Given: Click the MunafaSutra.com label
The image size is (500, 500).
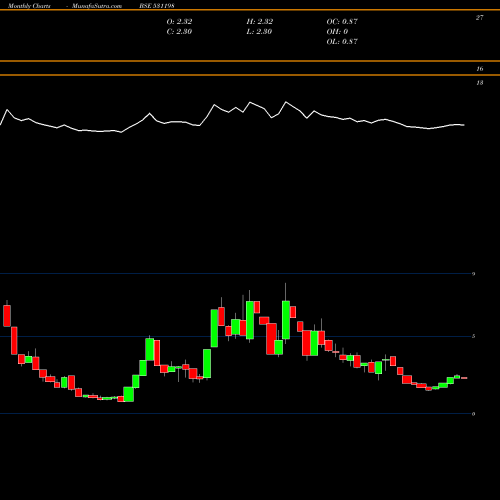Looking at the screenshot, I should click(97, 6).
